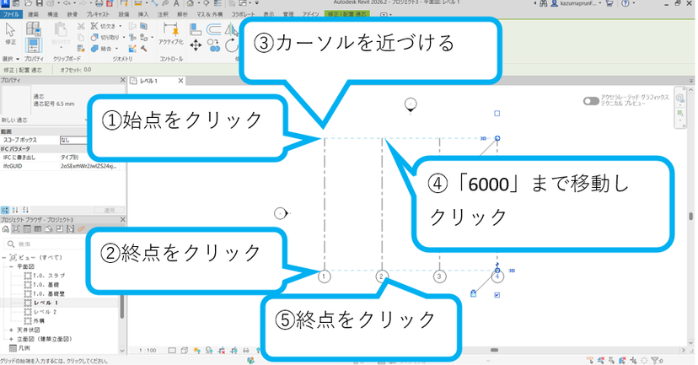The width and height of the screenshot is (698, 365).
Task: Click the Measure tool in quick access toolbar
Action: click(x=138, y=3)
